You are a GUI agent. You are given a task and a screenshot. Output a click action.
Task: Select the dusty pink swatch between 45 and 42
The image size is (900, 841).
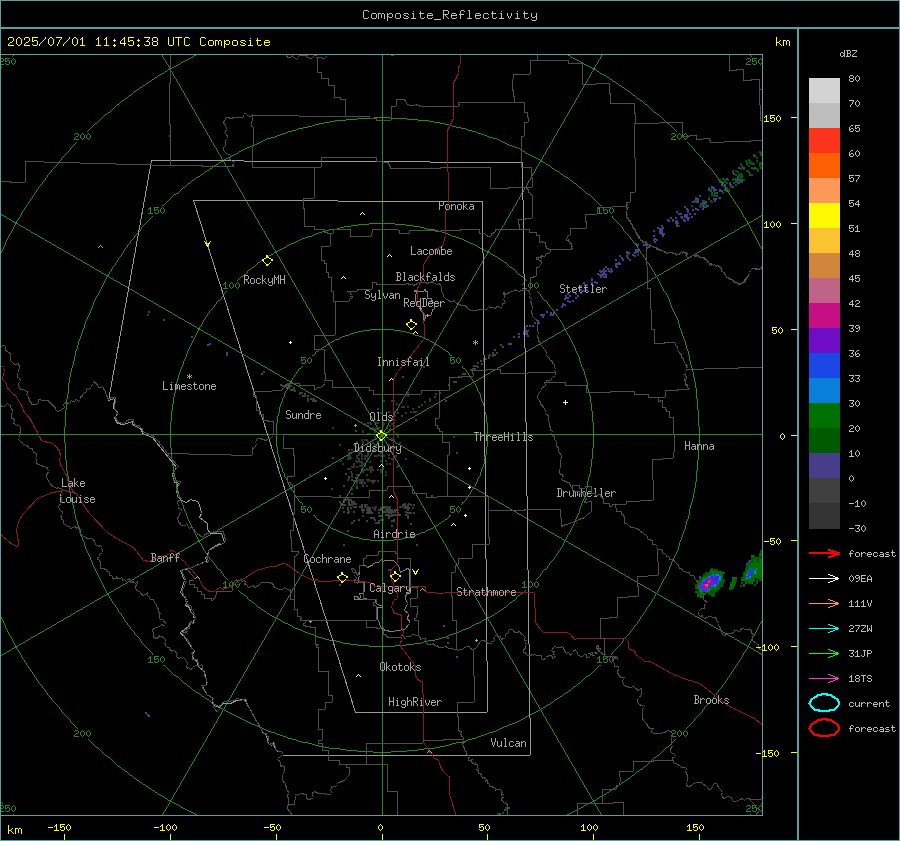point(824,290)
